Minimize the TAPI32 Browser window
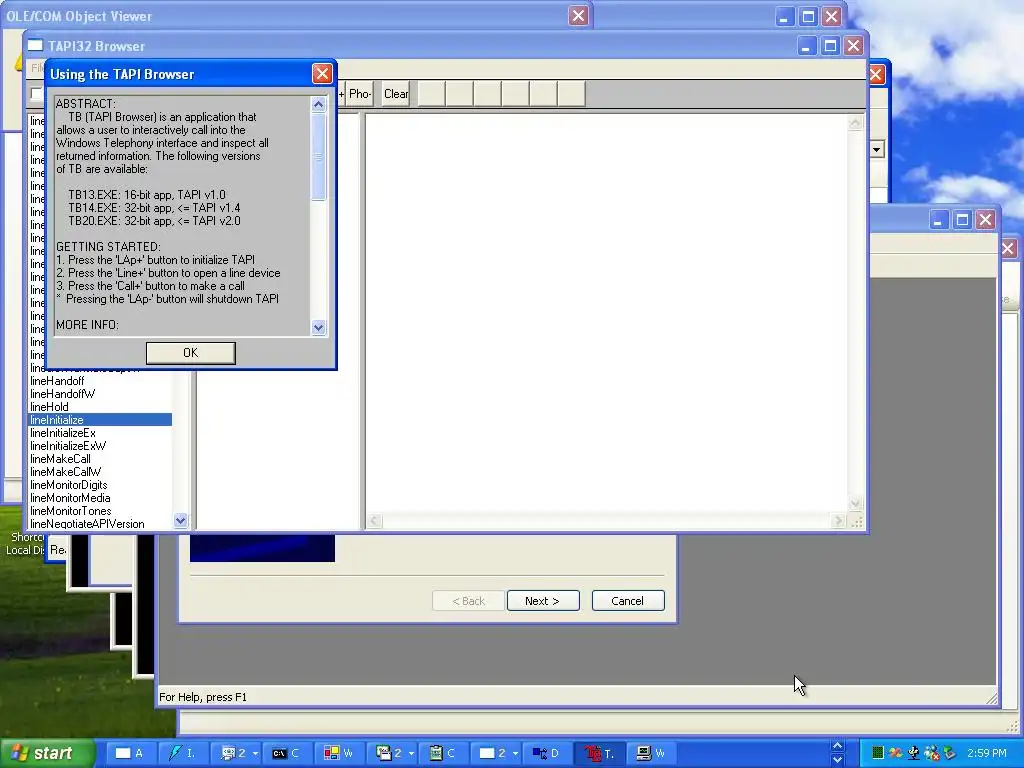Image resolution: width=1024 pixels, height=768 pixels. pyautogui.click(x=807, y=46)
